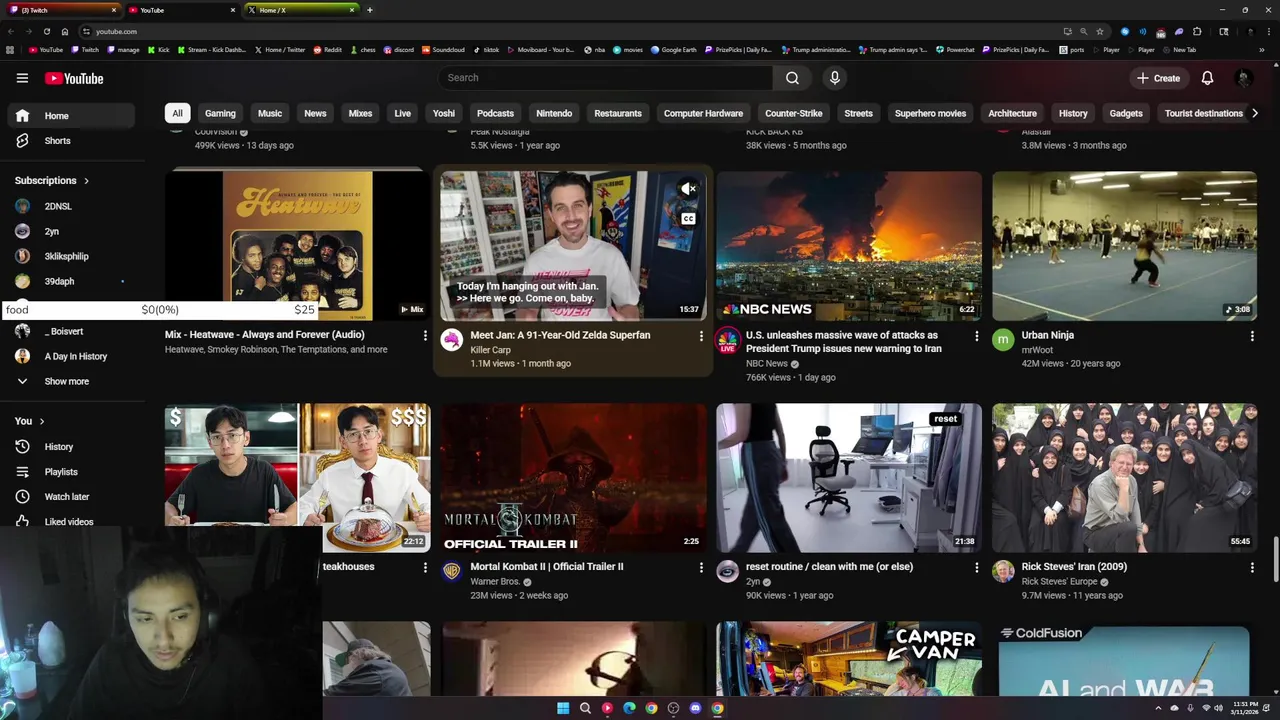Open Rick Steves' Europe channel avatar
Image resolution: width=1280 pixels, height=720 pixels.
[1003, 571]
